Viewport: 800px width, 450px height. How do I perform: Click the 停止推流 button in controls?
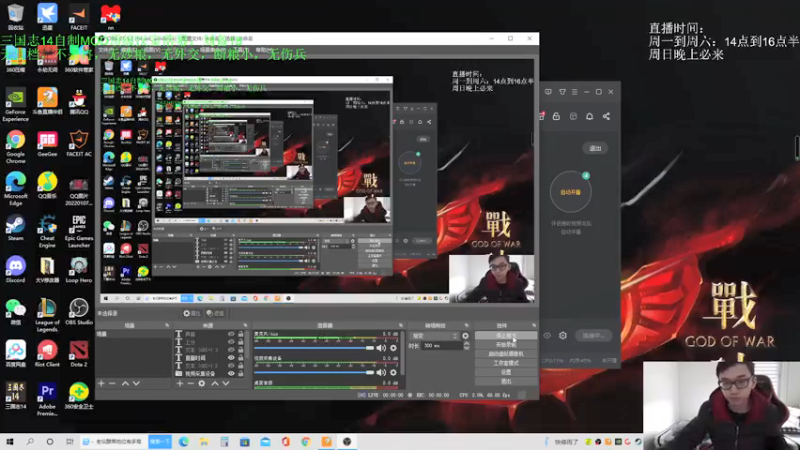pos(506,336)
